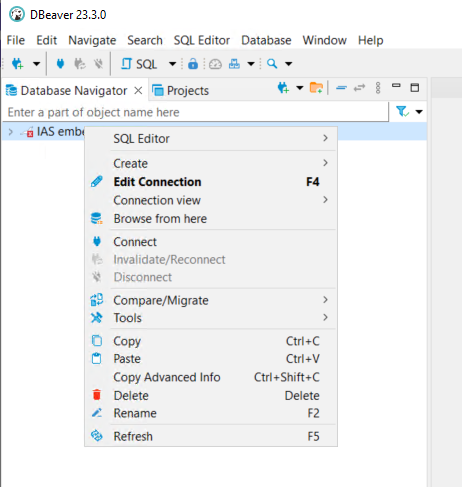Toggle Link with Editor arrows icon
The width and height of the screenshot is (462, 487).
[x=359, y=88]
